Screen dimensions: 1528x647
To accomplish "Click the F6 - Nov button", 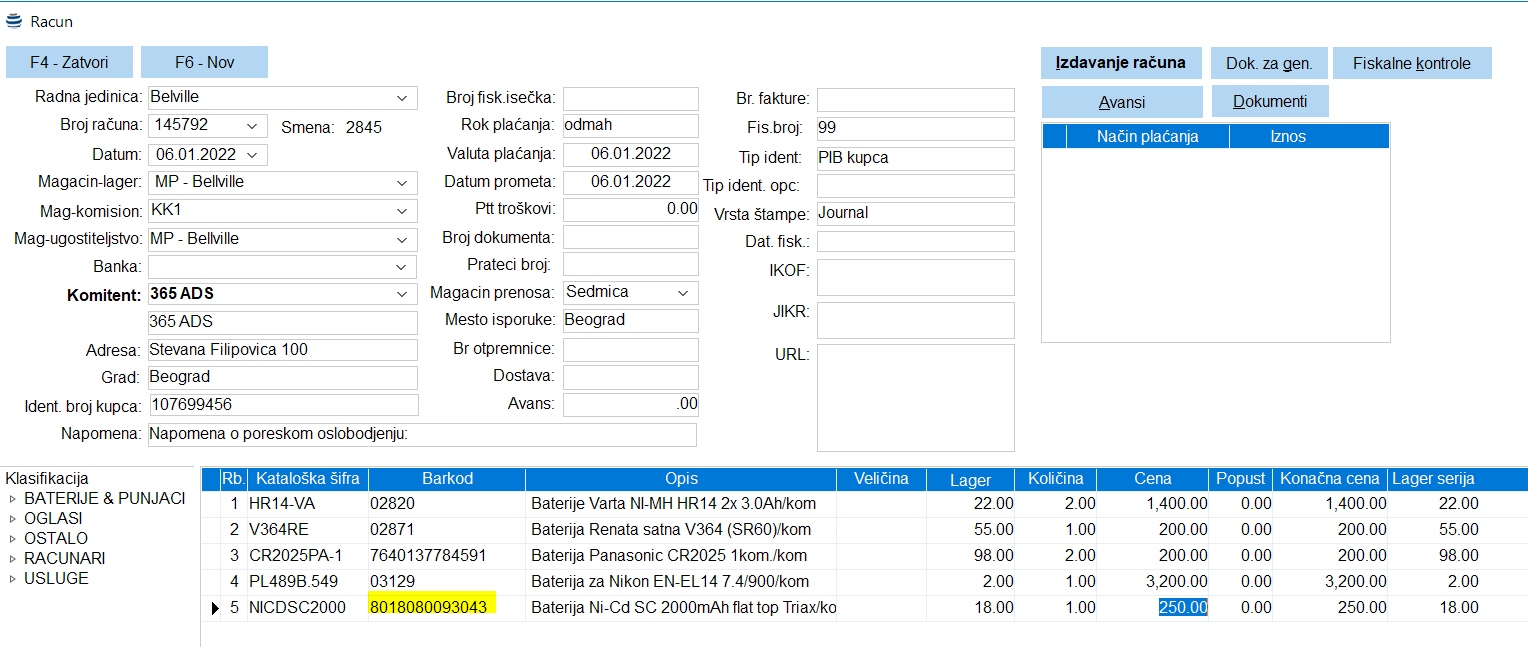I will point(204,62).
